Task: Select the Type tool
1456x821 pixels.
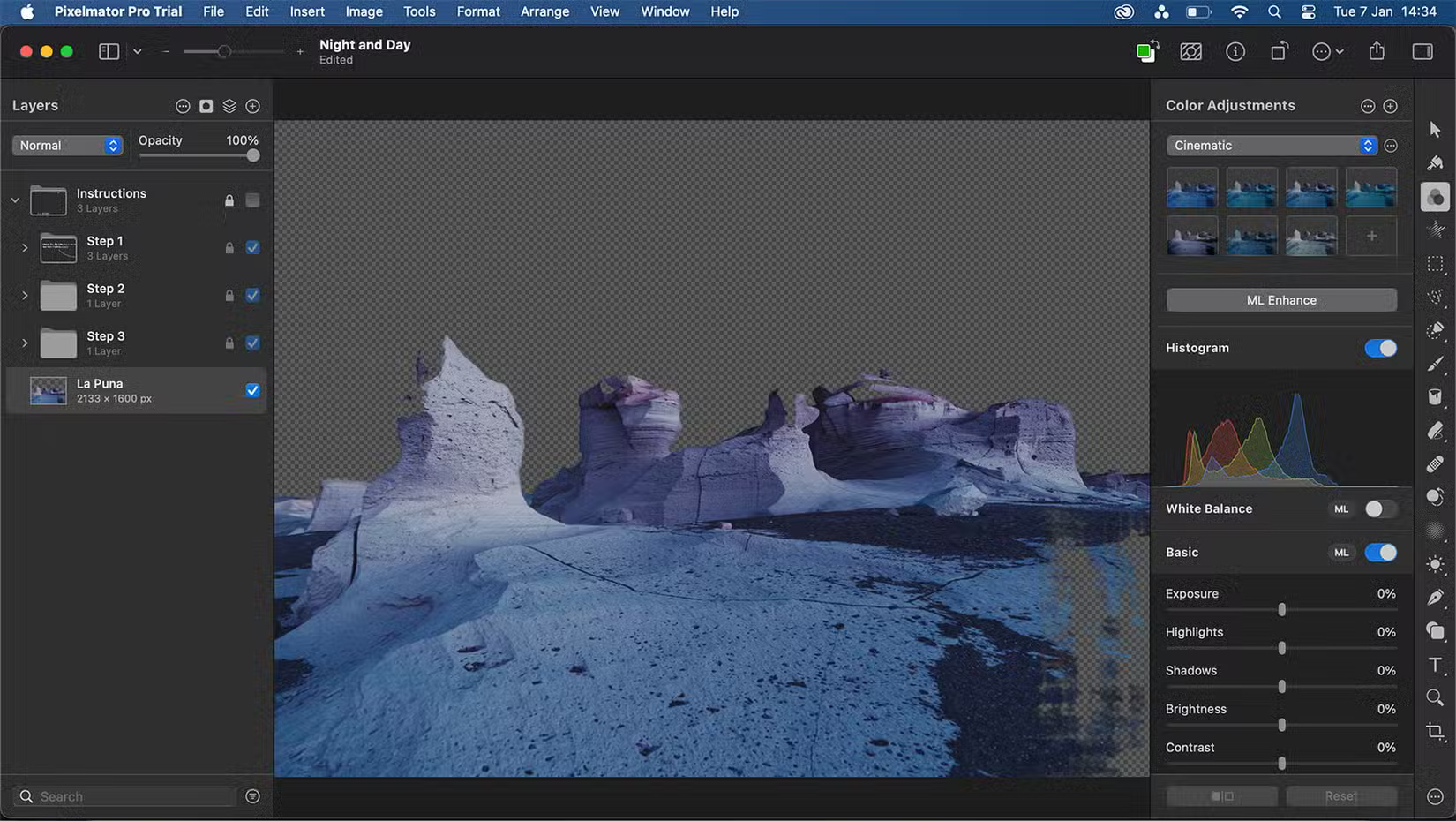Action: [1435, 667]
